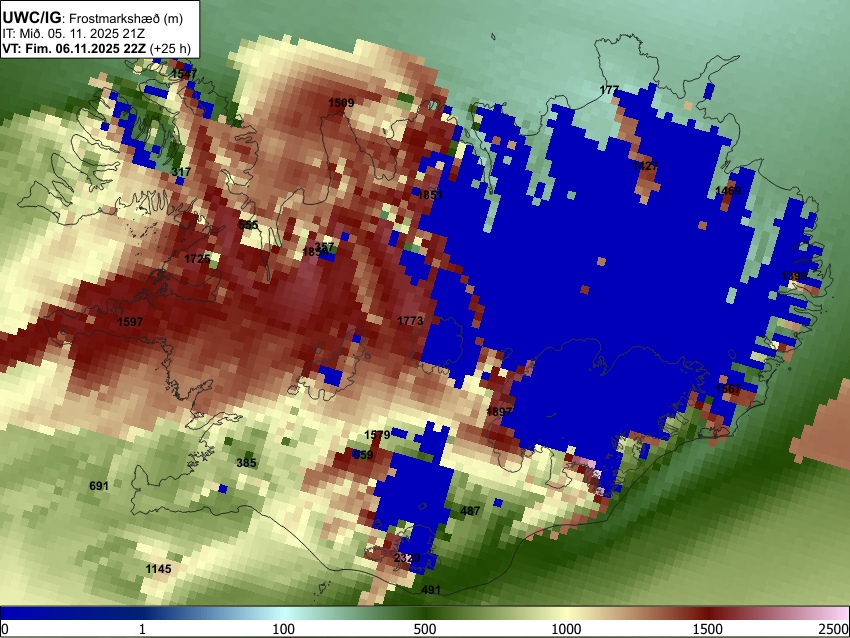Click the map value 1145
Viewport: 850px width, 638px height.
point(158,569)
